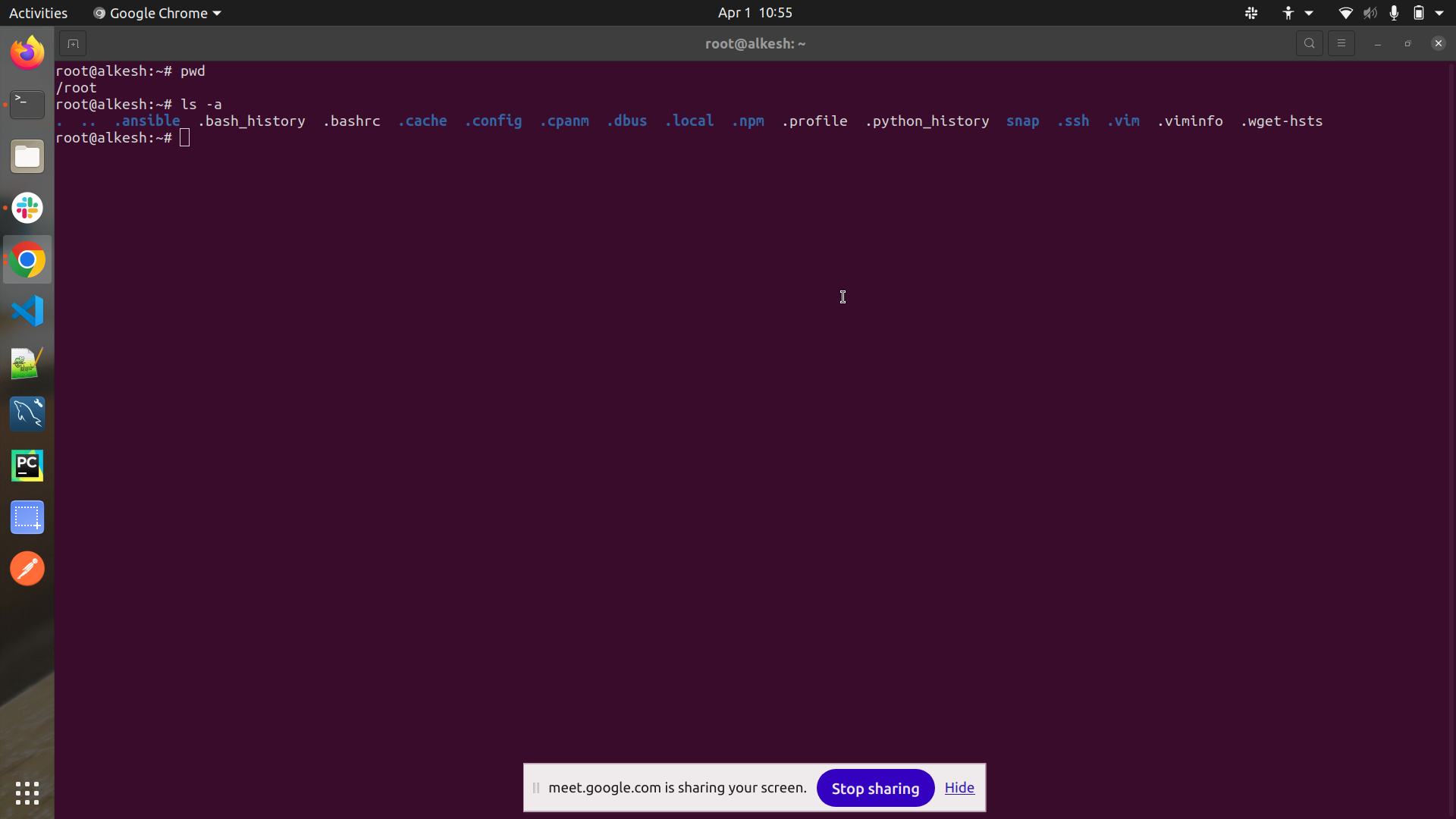Viewport: 1456px width, 819px height.
Task: Open the gedit-like editor dock icon with pencil
Action: (27, 362)
